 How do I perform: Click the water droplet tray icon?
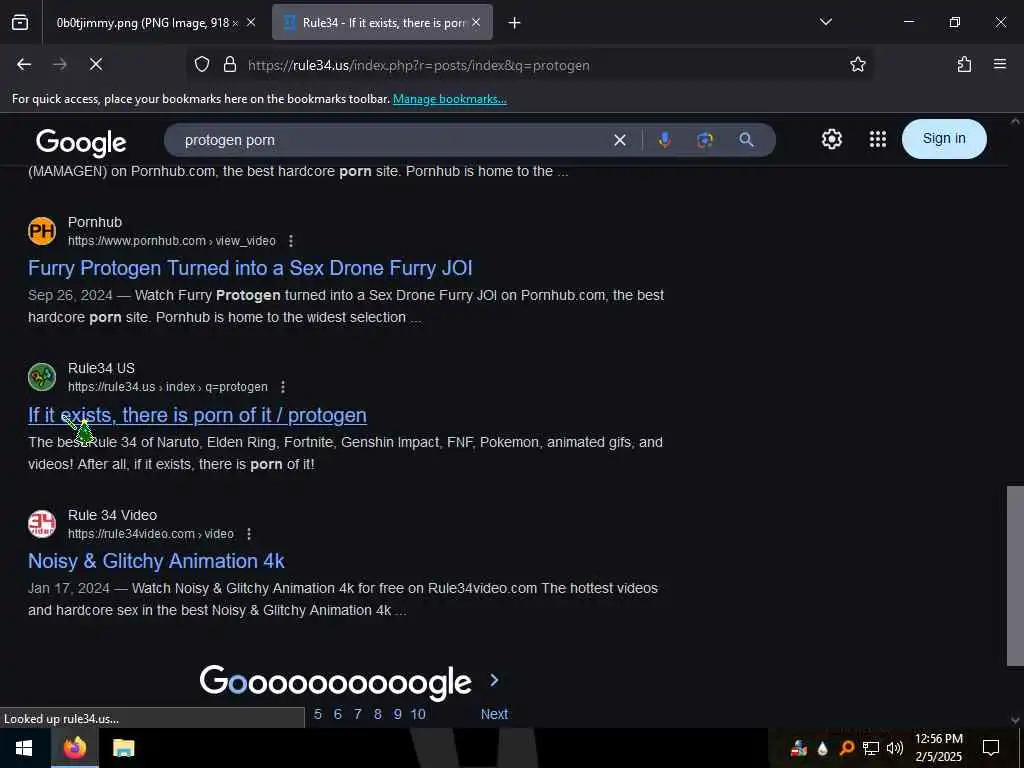click(x=822, y=748)
